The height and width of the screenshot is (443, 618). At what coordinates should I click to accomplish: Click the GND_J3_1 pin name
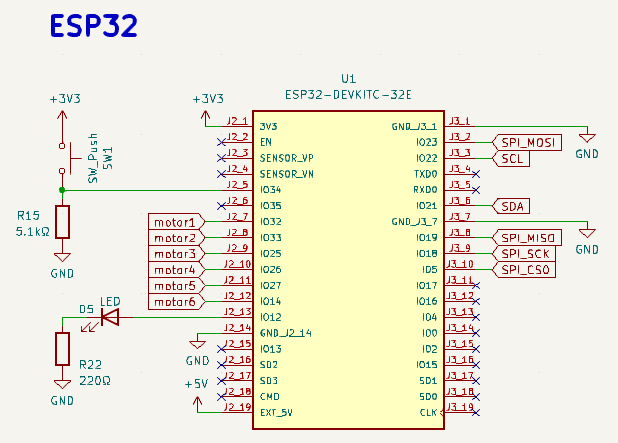click(x=414, y=127)
